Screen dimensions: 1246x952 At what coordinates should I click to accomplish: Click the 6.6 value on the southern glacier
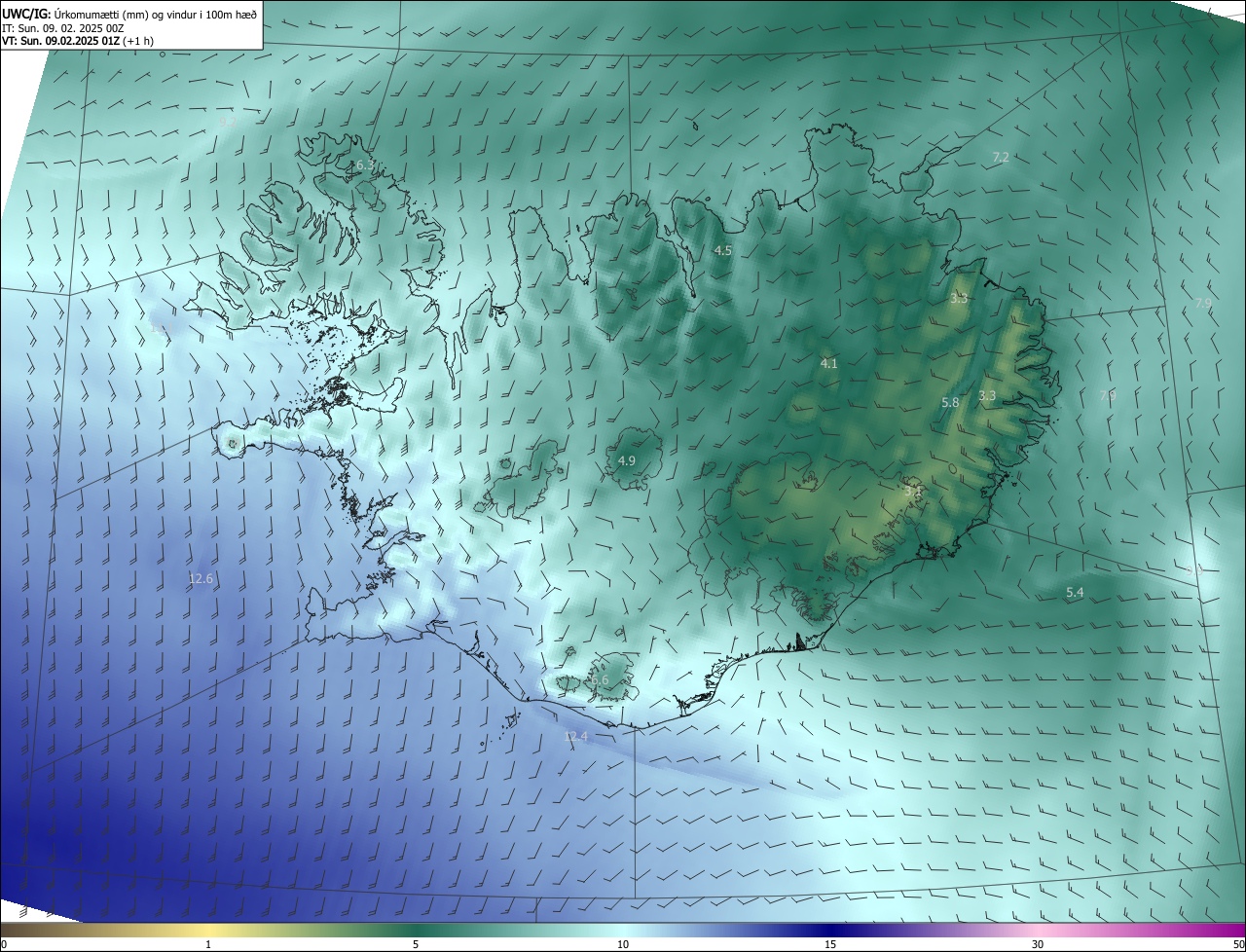[600, 680]
